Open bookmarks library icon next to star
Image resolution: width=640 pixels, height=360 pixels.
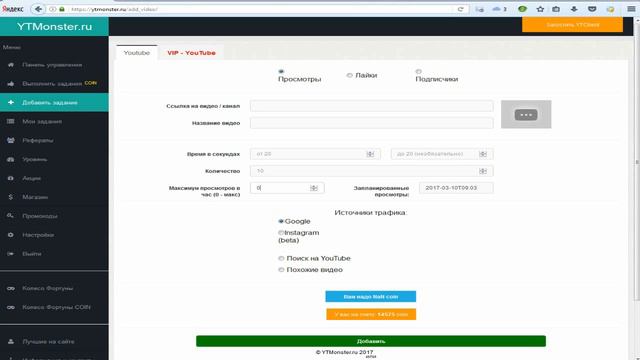pos(556,9)
